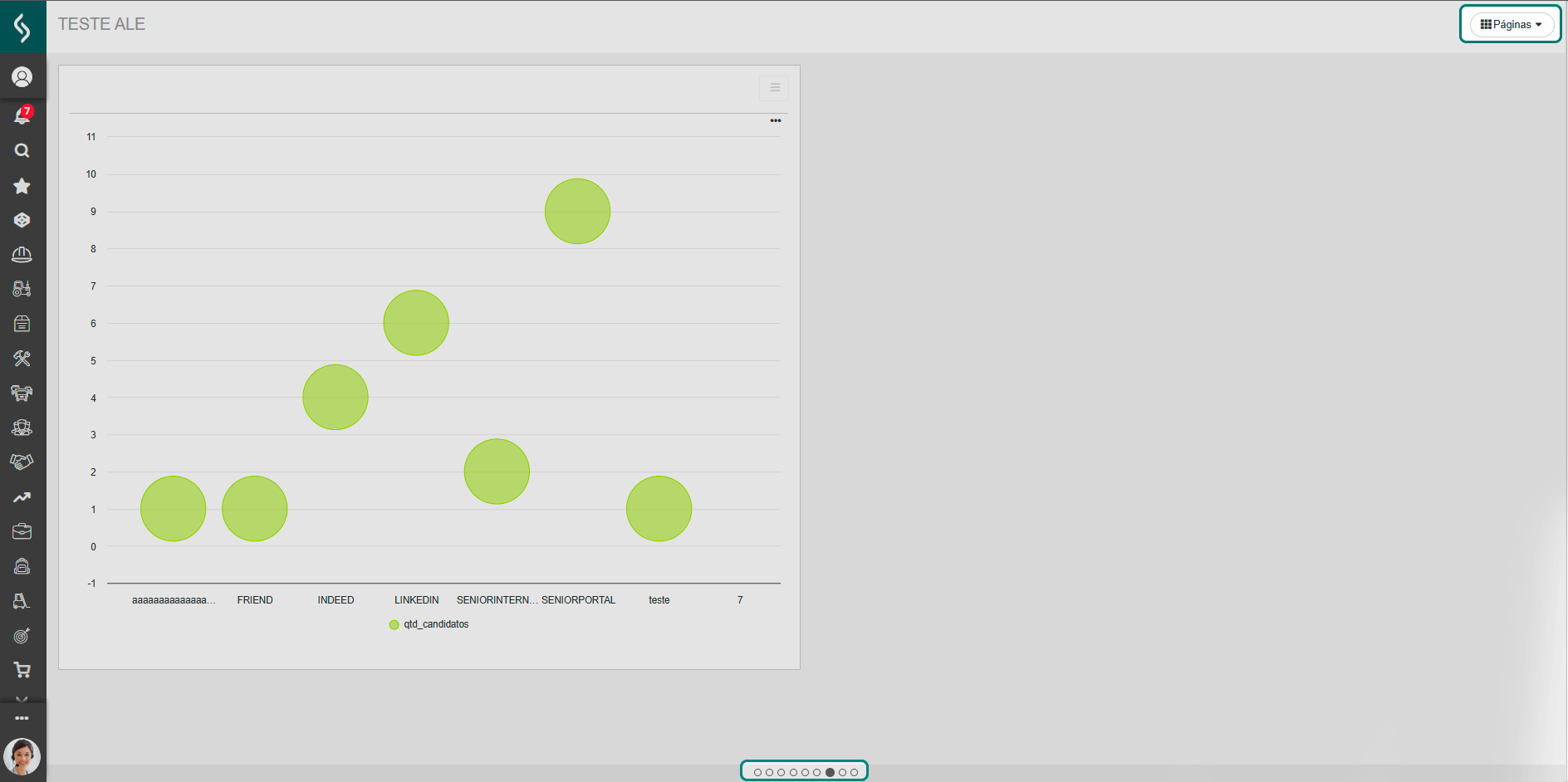Go to the second page dot
The width and height of the screenshot is (1568, 782).
click(x=769, y=773)
